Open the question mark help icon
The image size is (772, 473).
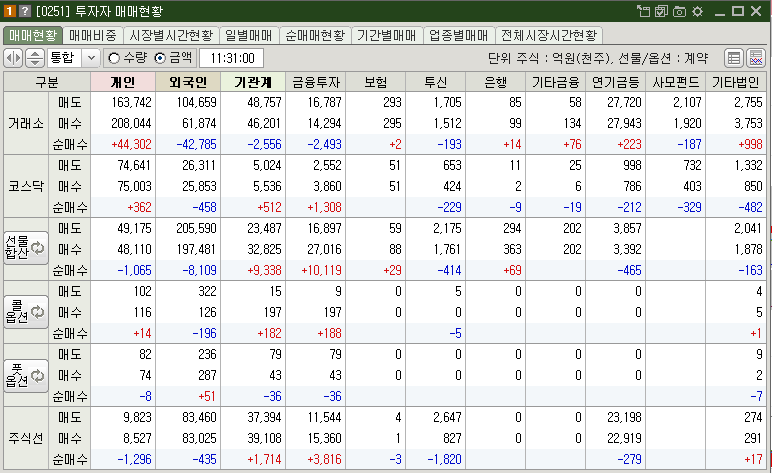pos(25,11)
